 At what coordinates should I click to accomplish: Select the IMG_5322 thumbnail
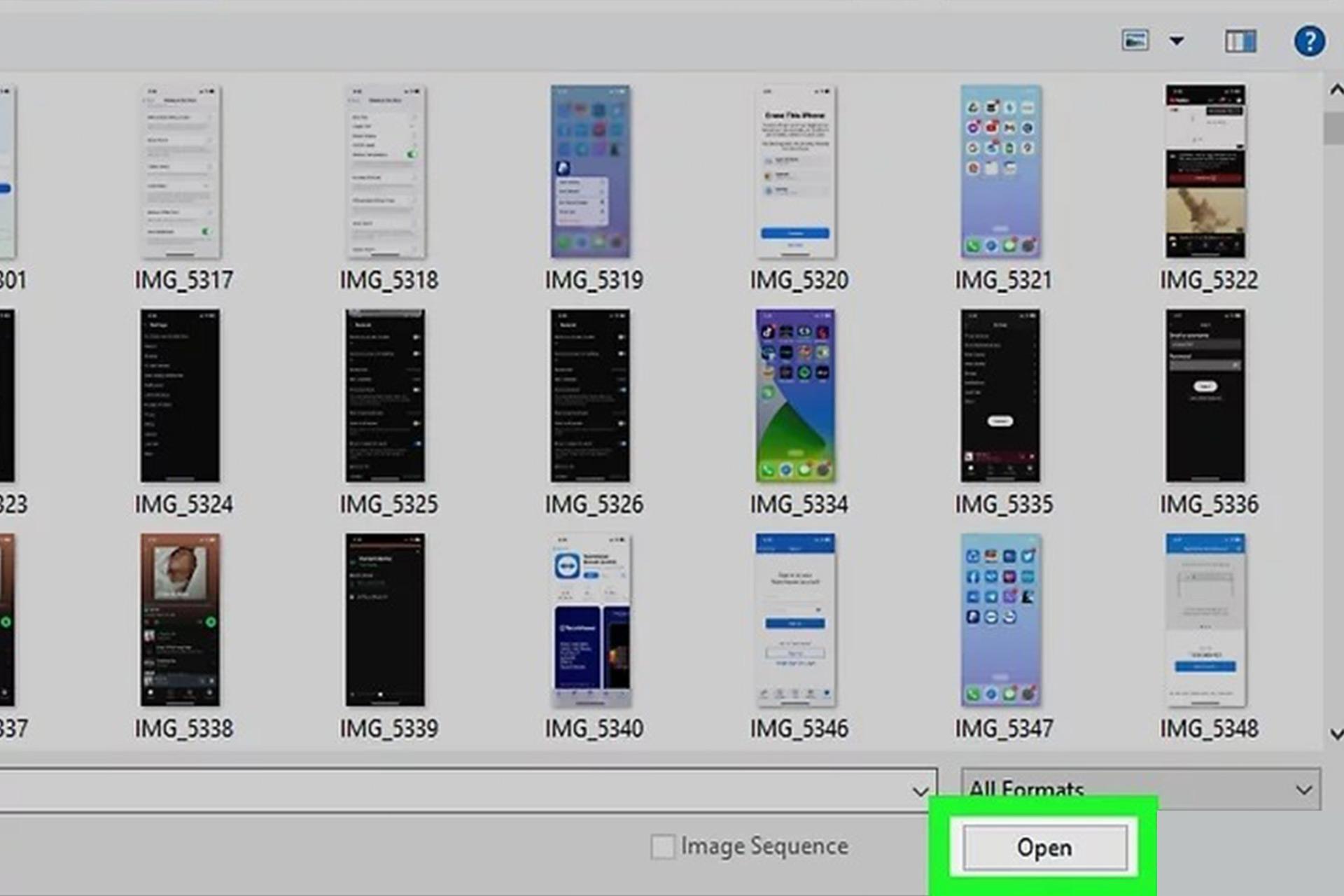click(1206, 171)
